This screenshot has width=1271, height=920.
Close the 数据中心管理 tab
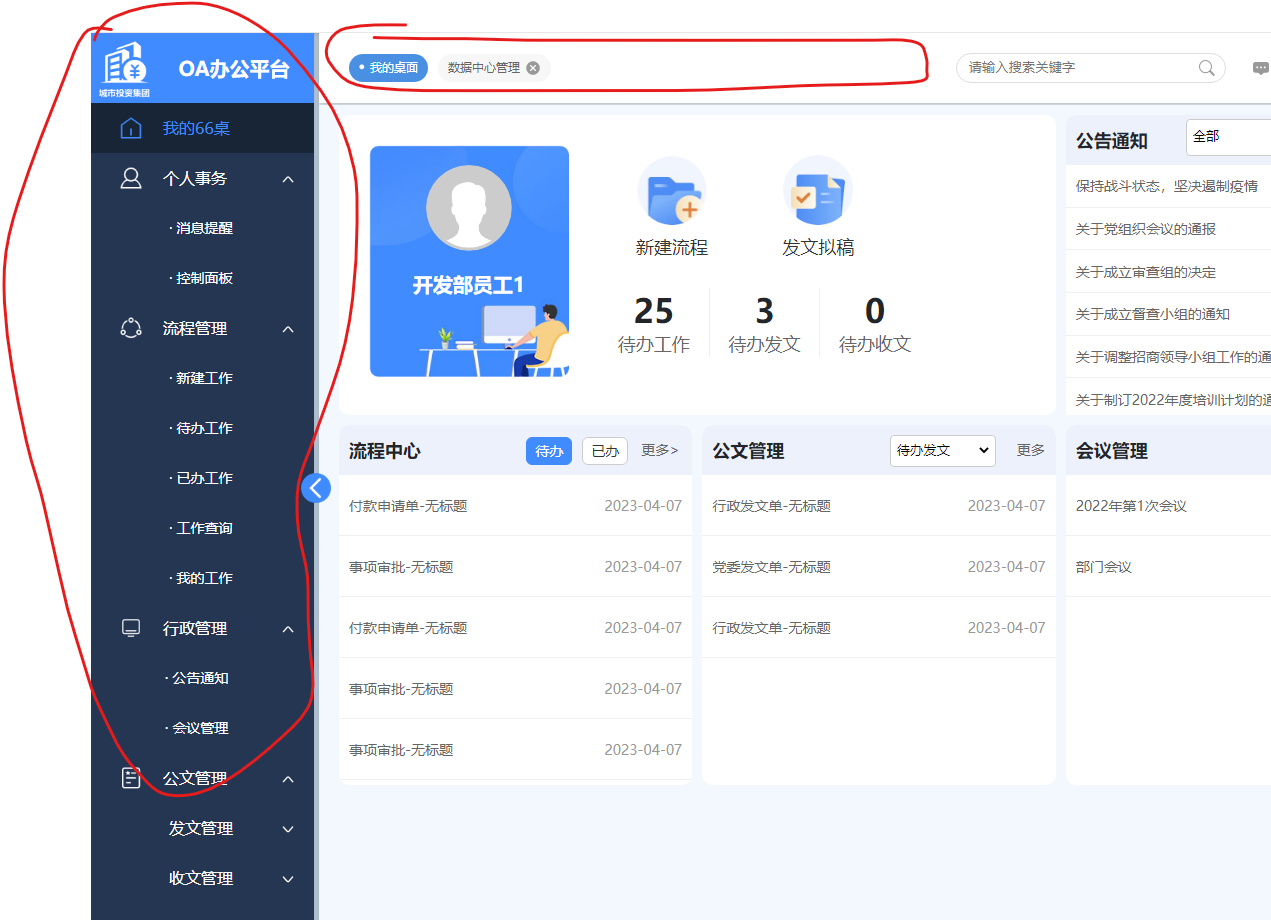tap(533, 68)
